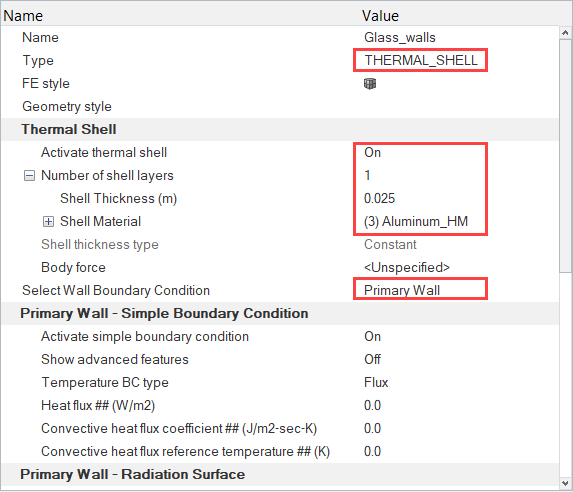Toggle Activate simple boundary condition value

(x=372, y=336)
